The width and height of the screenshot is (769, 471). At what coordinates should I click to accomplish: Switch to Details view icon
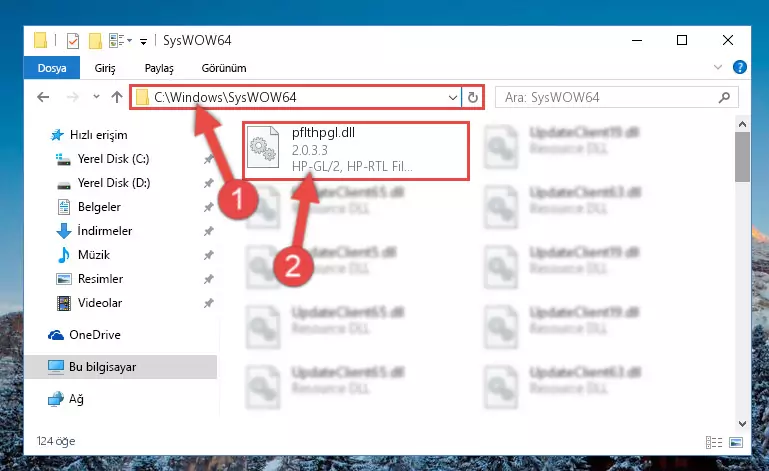point(714,442)
